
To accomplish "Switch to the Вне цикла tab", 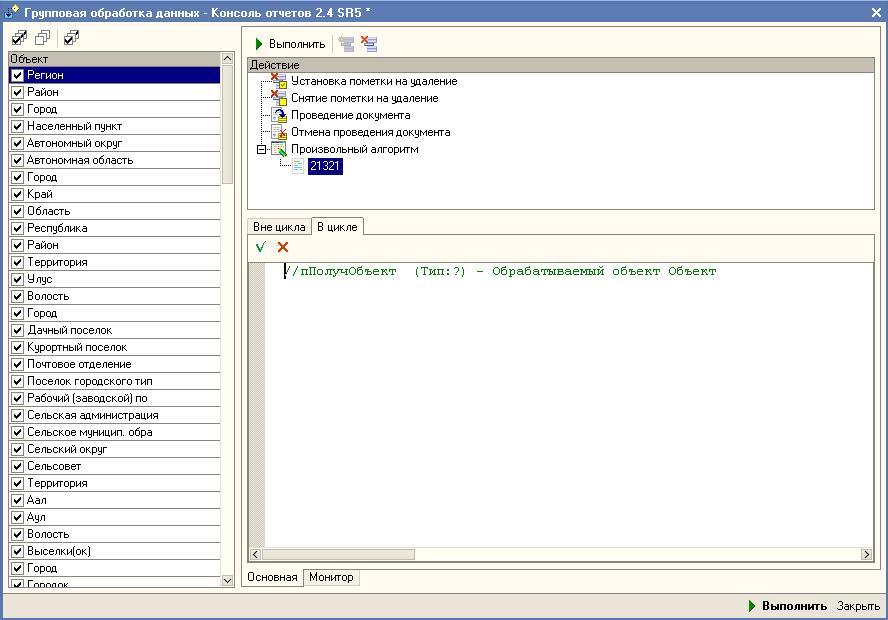I will point(279,227).
